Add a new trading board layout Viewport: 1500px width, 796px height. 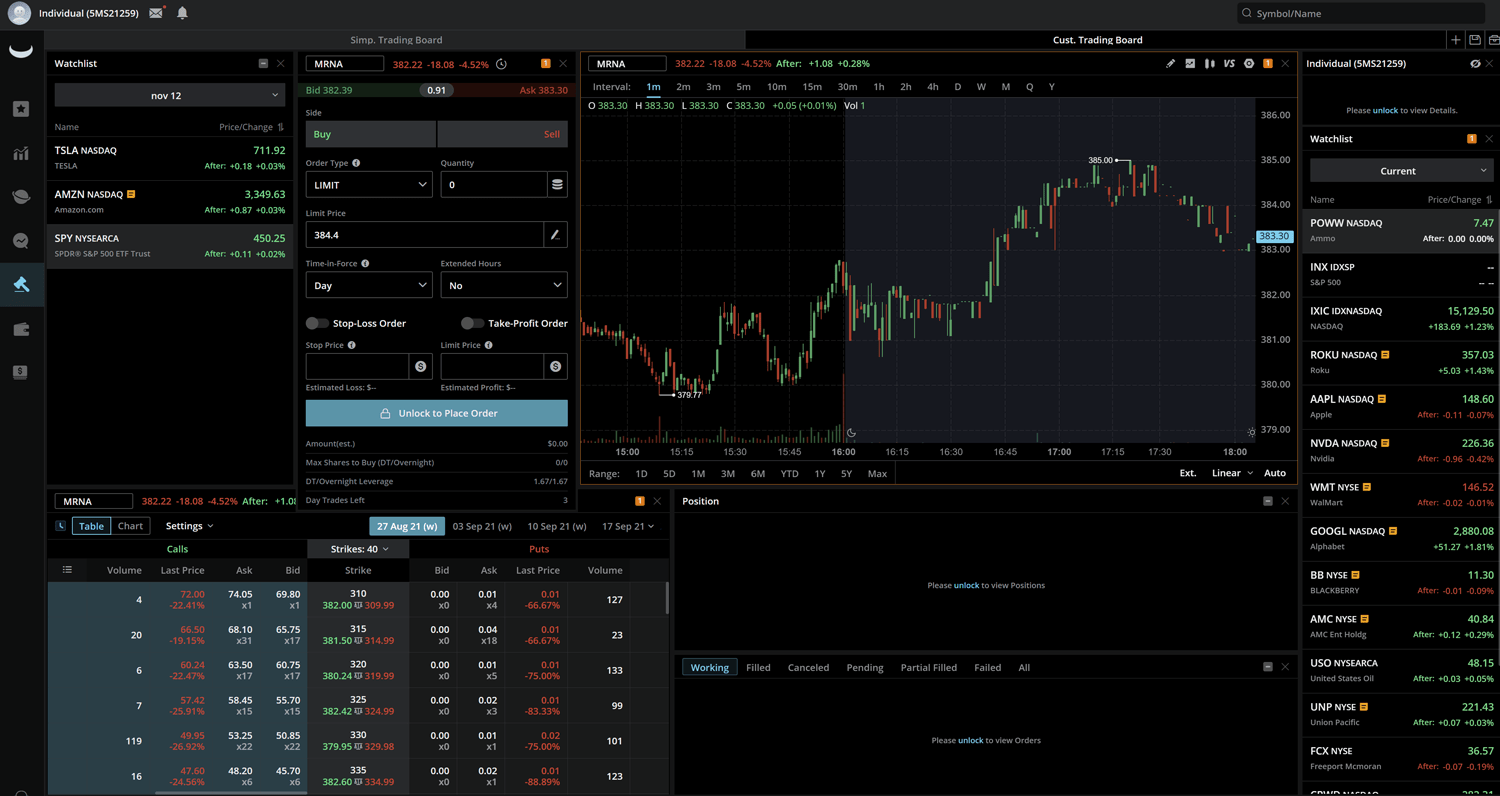1455,40
